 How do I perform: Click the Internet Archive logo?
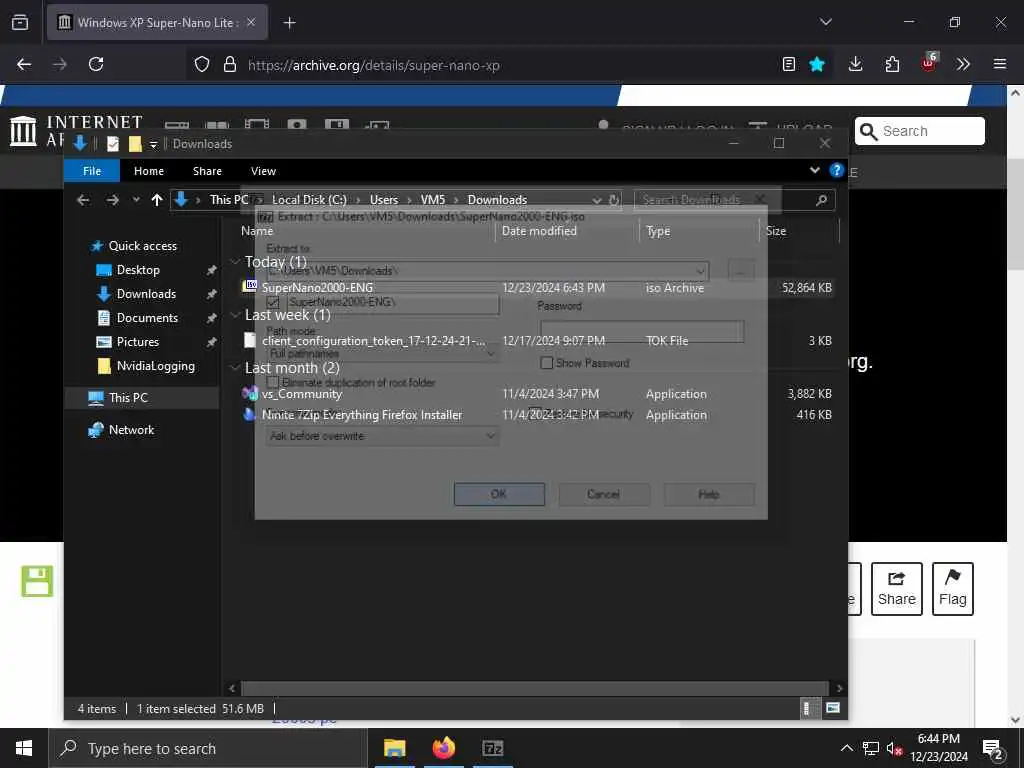click(24, 131)
